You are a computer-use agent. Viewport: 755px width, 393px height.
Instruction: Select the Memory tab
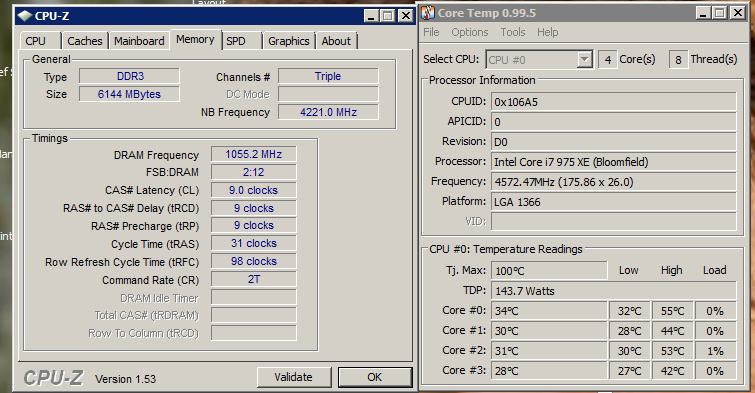pyautogui.click(x=195, y=39)
